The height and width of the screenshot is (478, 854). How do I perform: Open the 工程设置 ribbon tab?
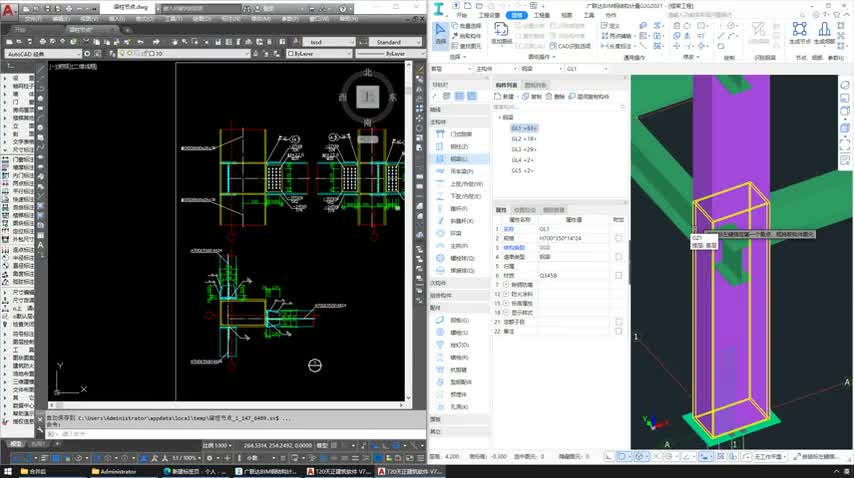click(489, 16)
